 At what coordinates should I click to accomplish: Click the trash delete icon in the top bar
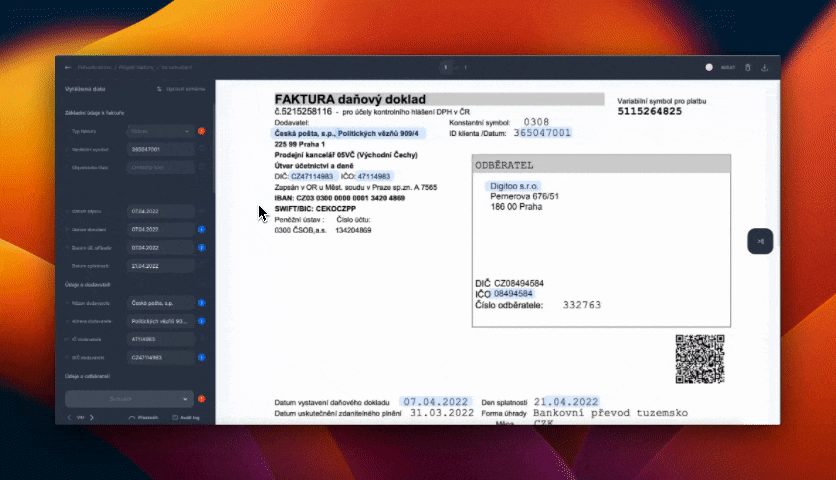[x=747, y=67]
